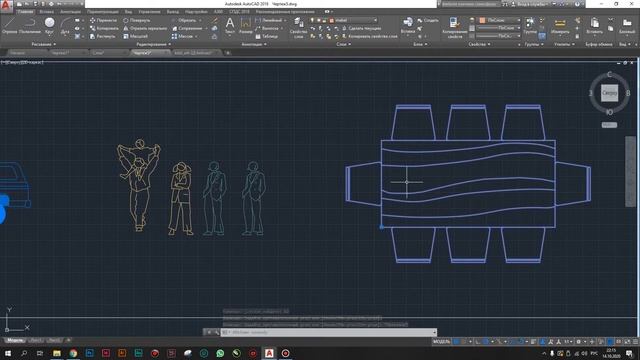Click the Отразить зеркально (Mirror) tool
This screenshot has width=640, height=360.
point(145,28)
